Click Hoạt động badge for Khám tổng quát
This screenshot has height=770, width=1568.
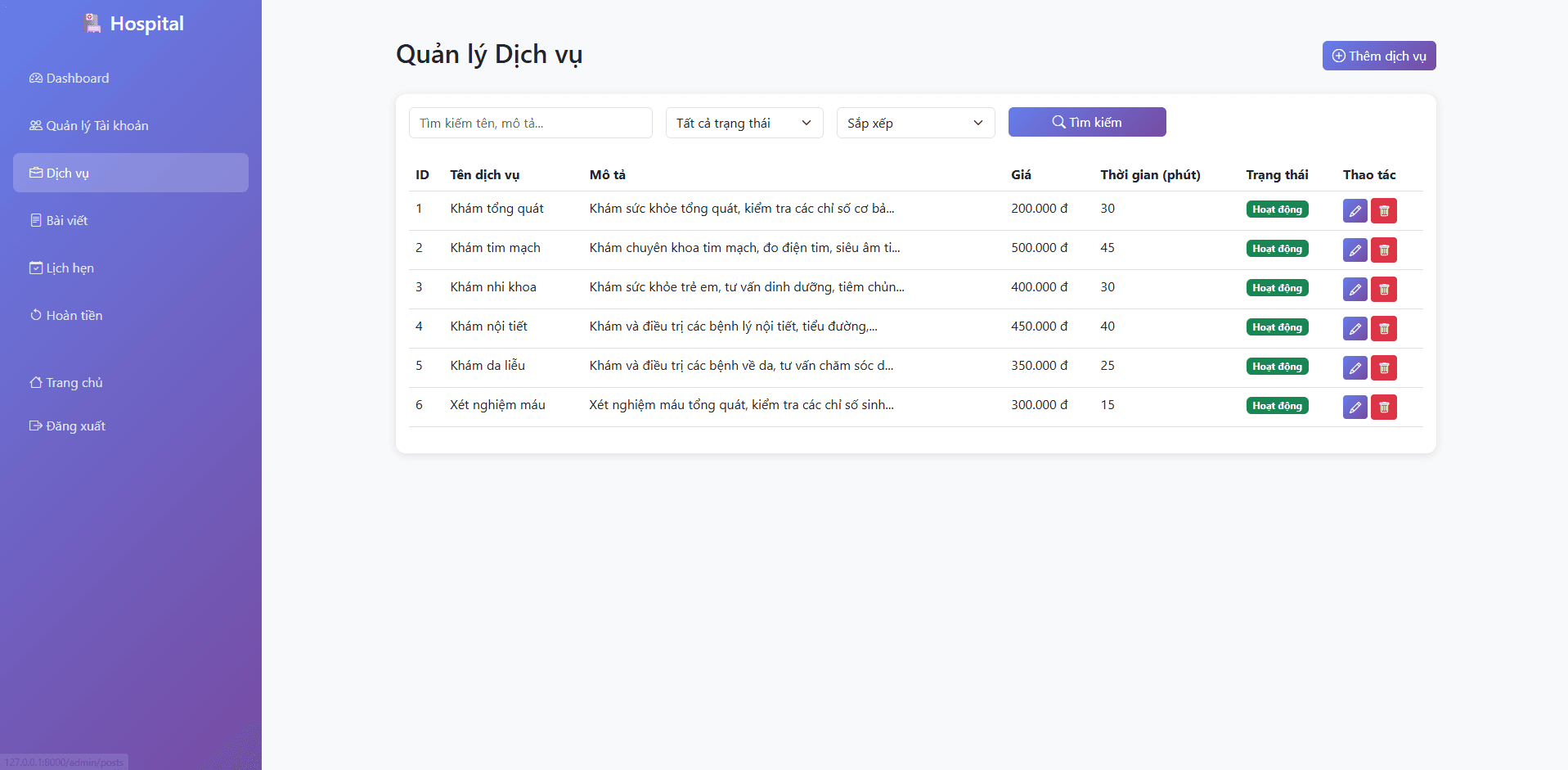pyautogui.click(x=1277, y=209)
